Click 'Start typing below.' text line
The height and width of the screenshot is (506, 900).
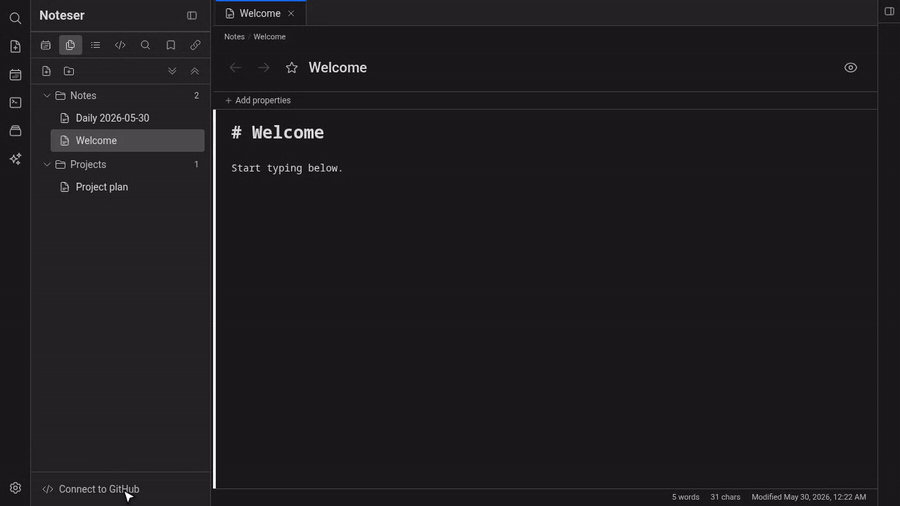point(287,168)
